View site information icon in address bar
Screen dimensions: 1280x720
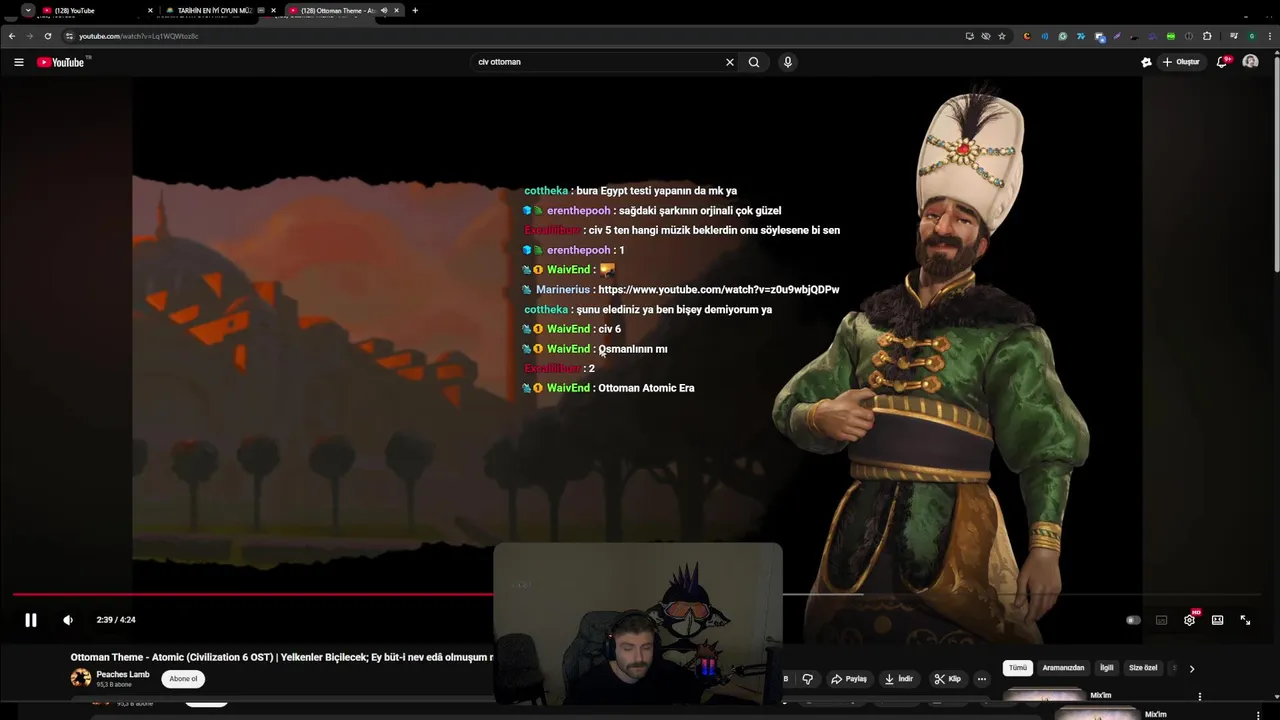(x=69, y=36)
